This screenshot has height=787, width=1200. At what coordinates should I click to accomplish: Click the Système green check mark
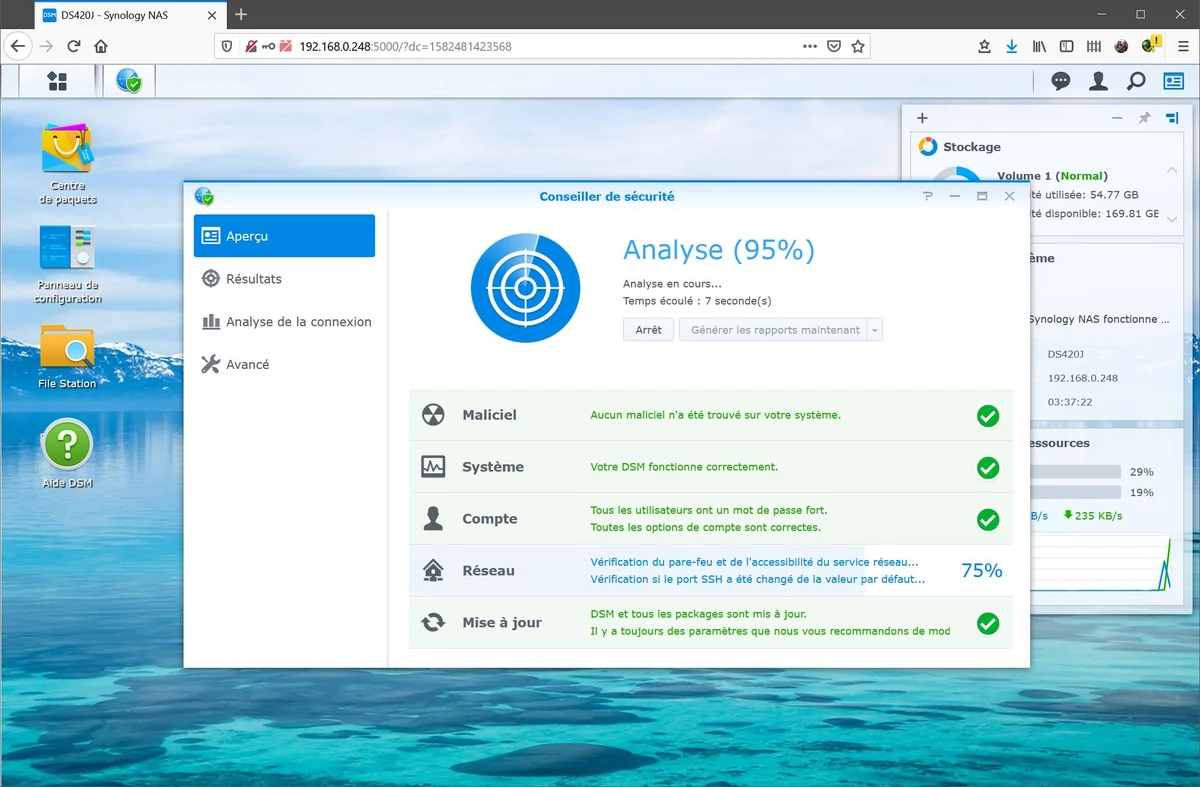tap(988, 468)
